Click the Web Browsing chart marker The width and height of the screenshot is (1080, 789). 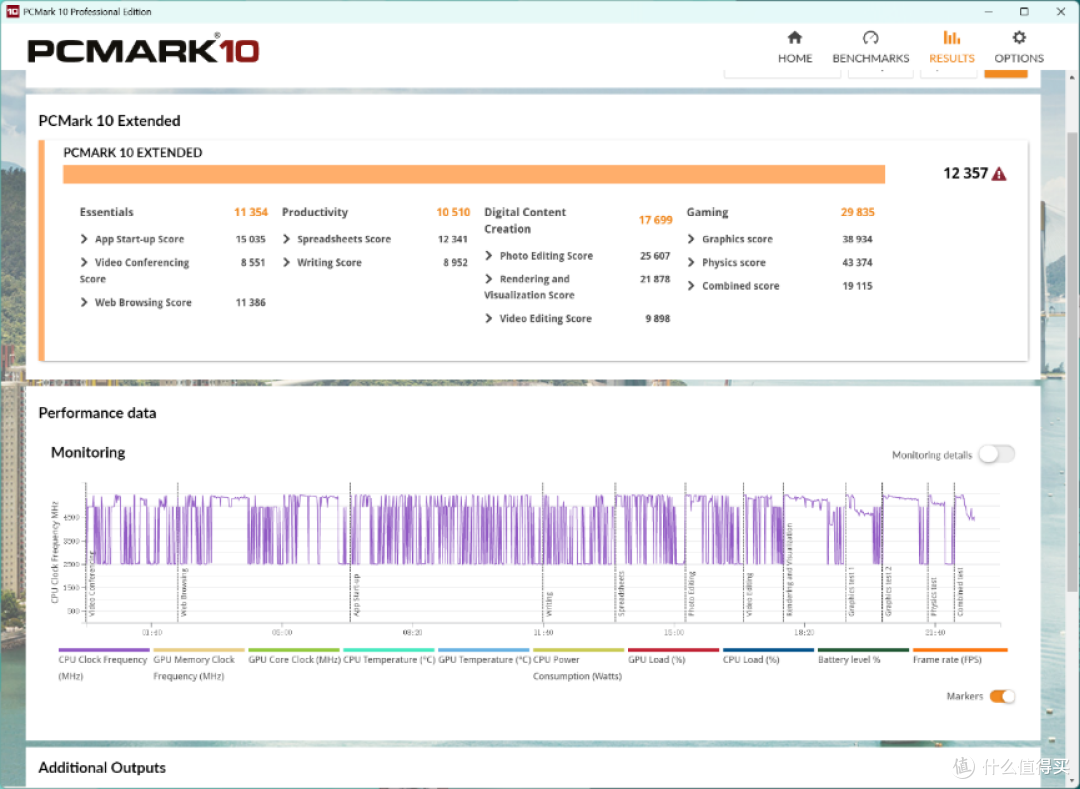[184, 592]
